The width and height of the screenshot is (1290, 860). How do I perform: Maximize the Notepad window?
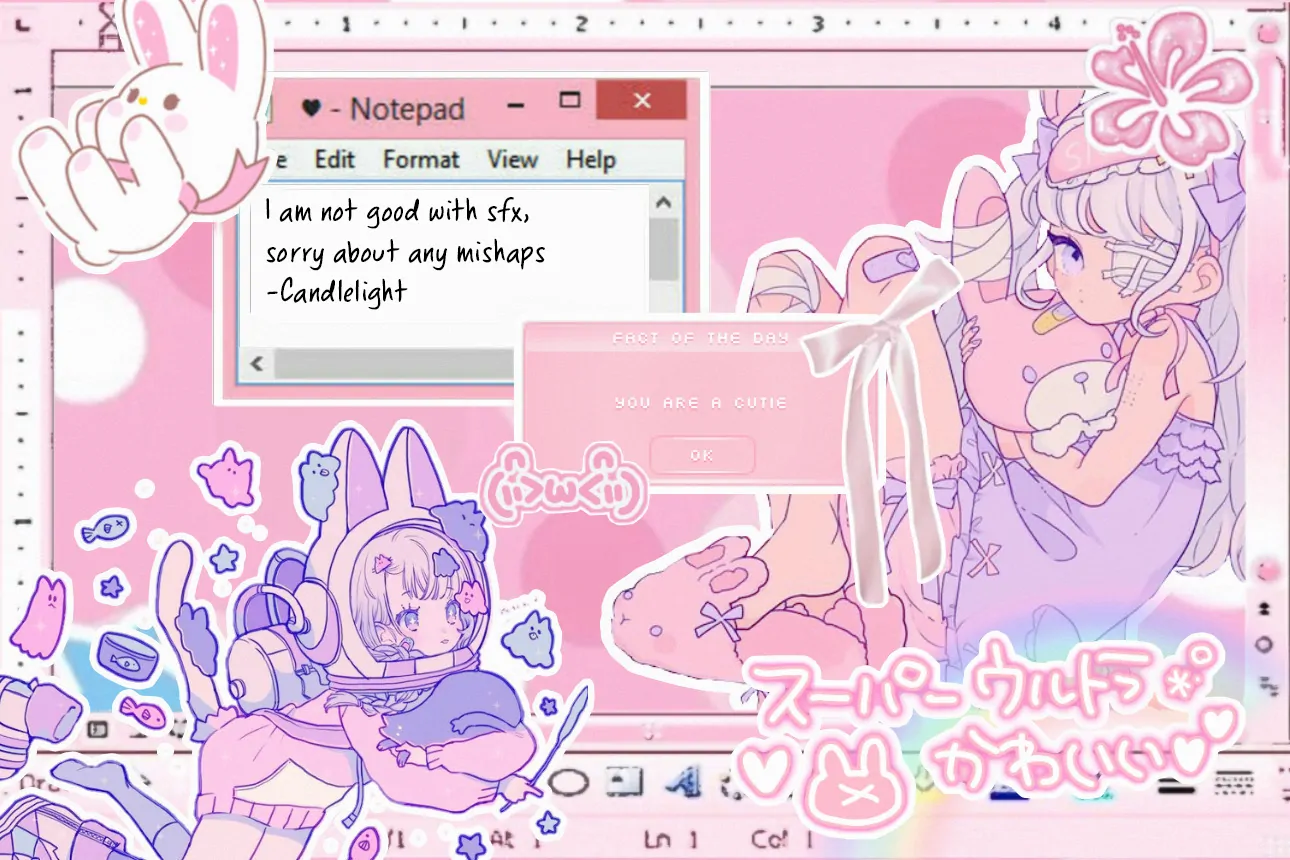pyautogui.click(x=570, y=101)
